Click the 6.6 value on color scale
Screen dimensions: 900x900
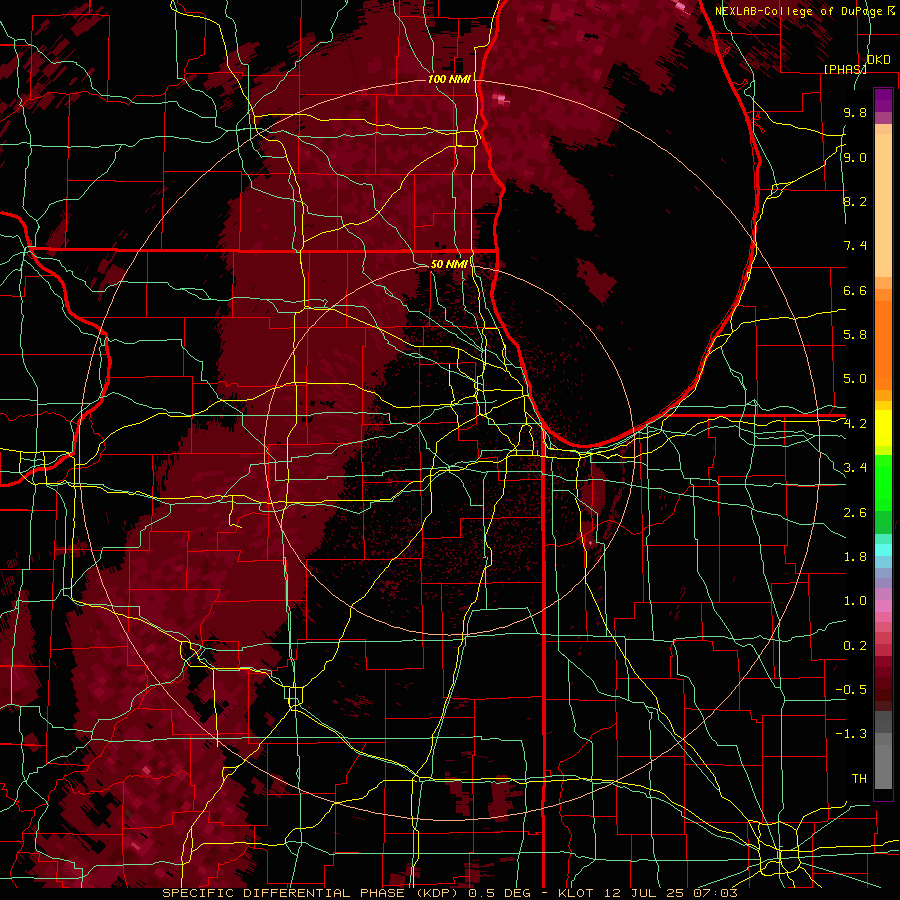(855, 290)
